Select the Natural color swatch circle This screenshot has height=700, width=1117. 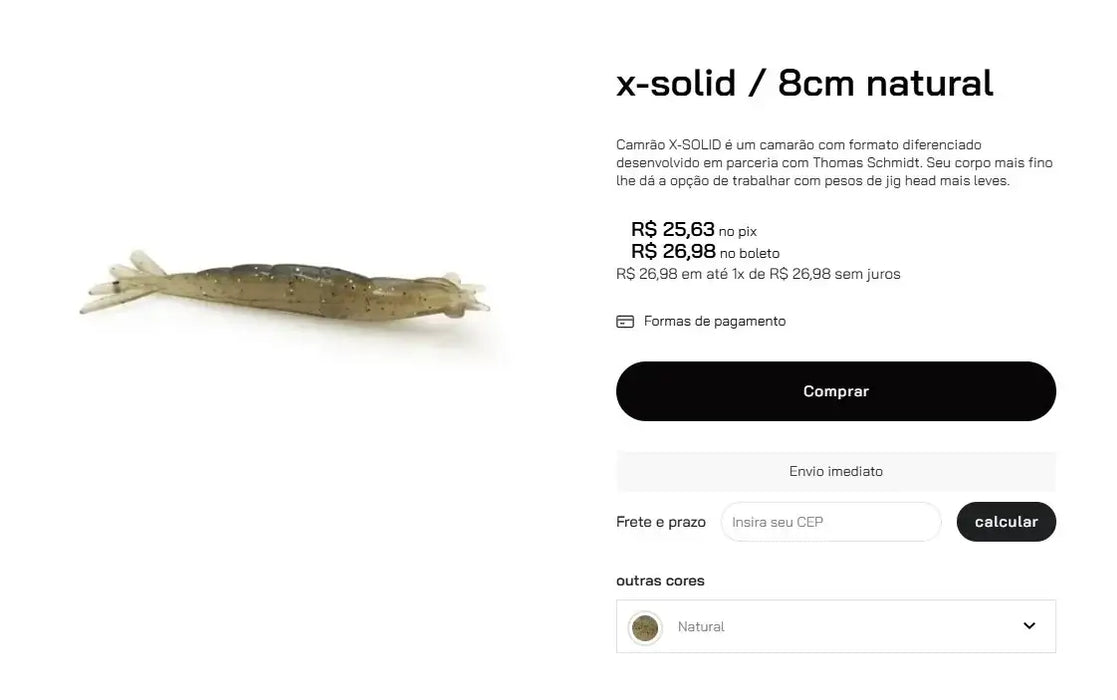point(645,628)
